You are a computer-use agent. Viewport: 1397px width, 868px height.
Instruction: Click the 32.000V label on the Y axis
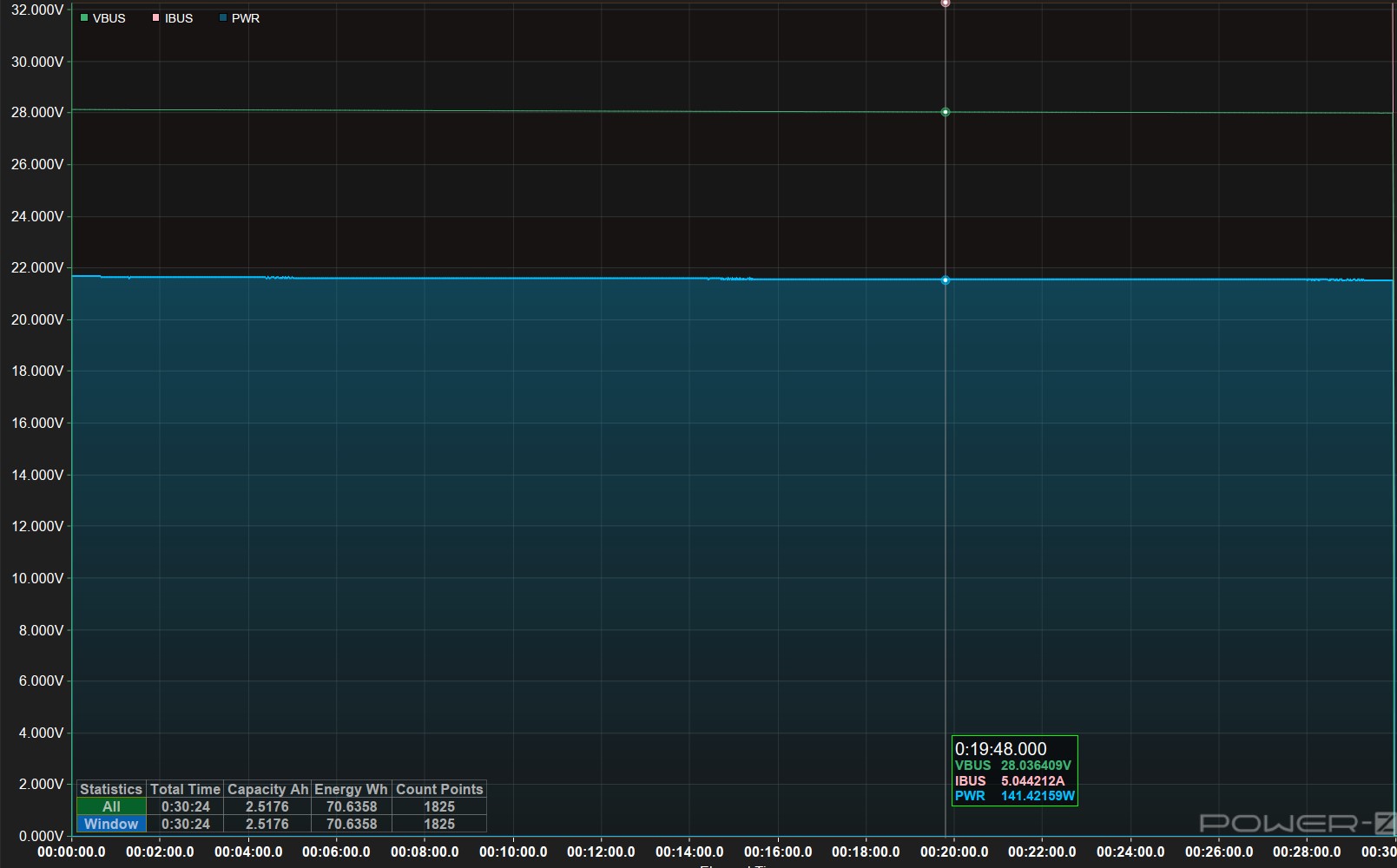[x=37, y=10]
